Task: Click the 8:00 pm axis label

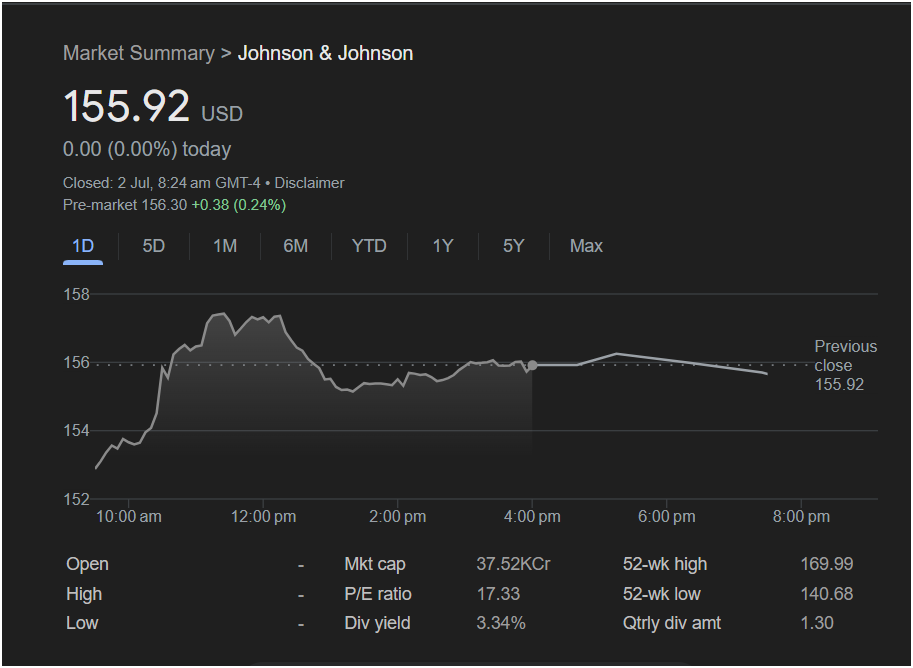Action: (801, 516)
